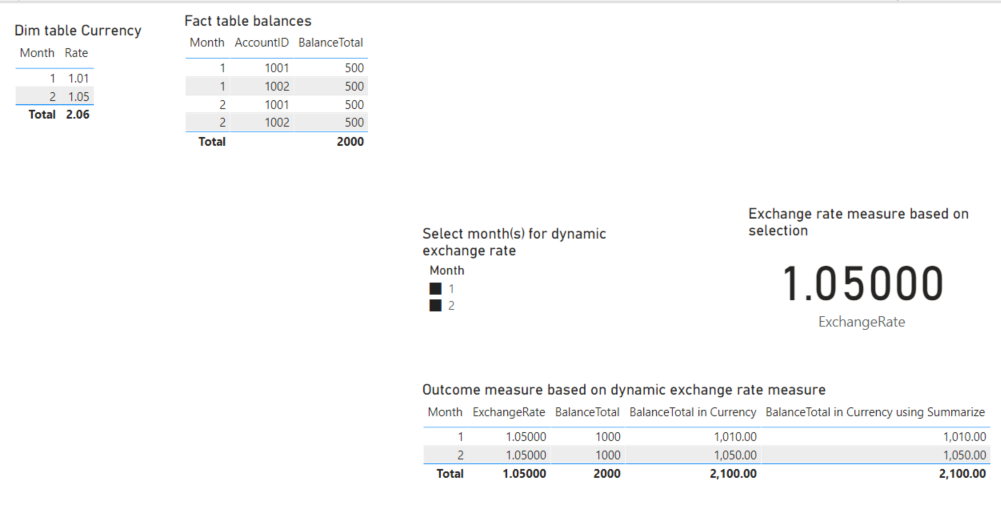Image resolution: width=1001 pixels, height=510 pixels.
Task: Click ExchangeRate 1.05000 in outcome row for month 1
Action: click(525, 437)
